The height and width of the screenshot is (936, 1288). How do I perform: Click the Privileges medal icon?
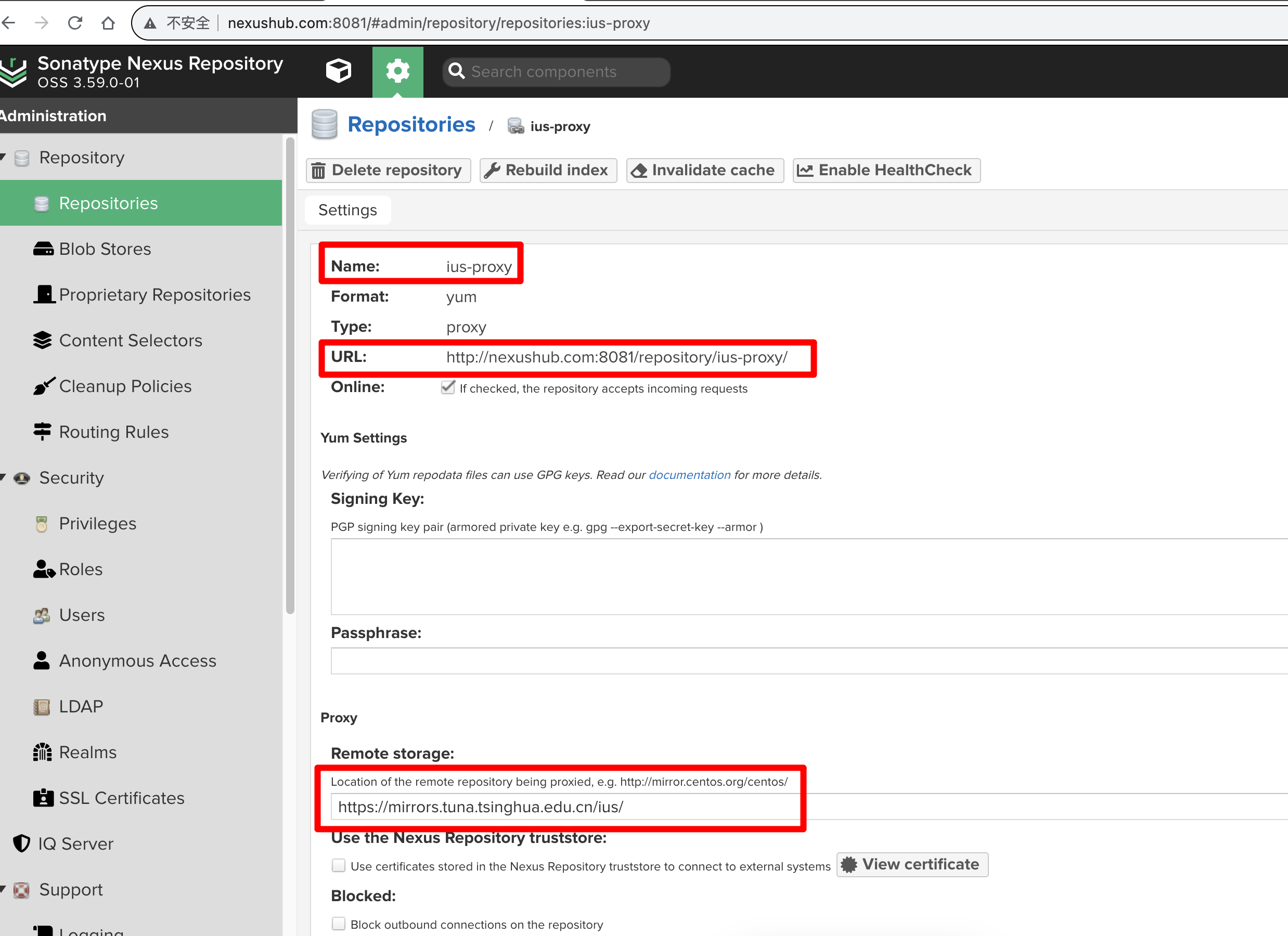42,523
